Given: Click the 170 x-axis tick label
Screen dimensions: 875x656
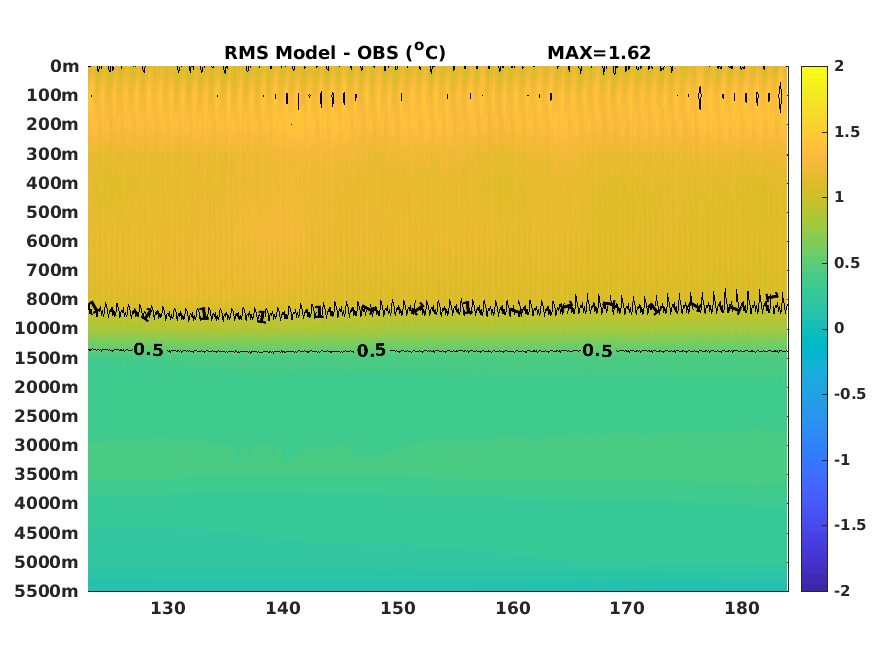Looking at the screenshot, I should pyautogui.click(x=627, y=608).
